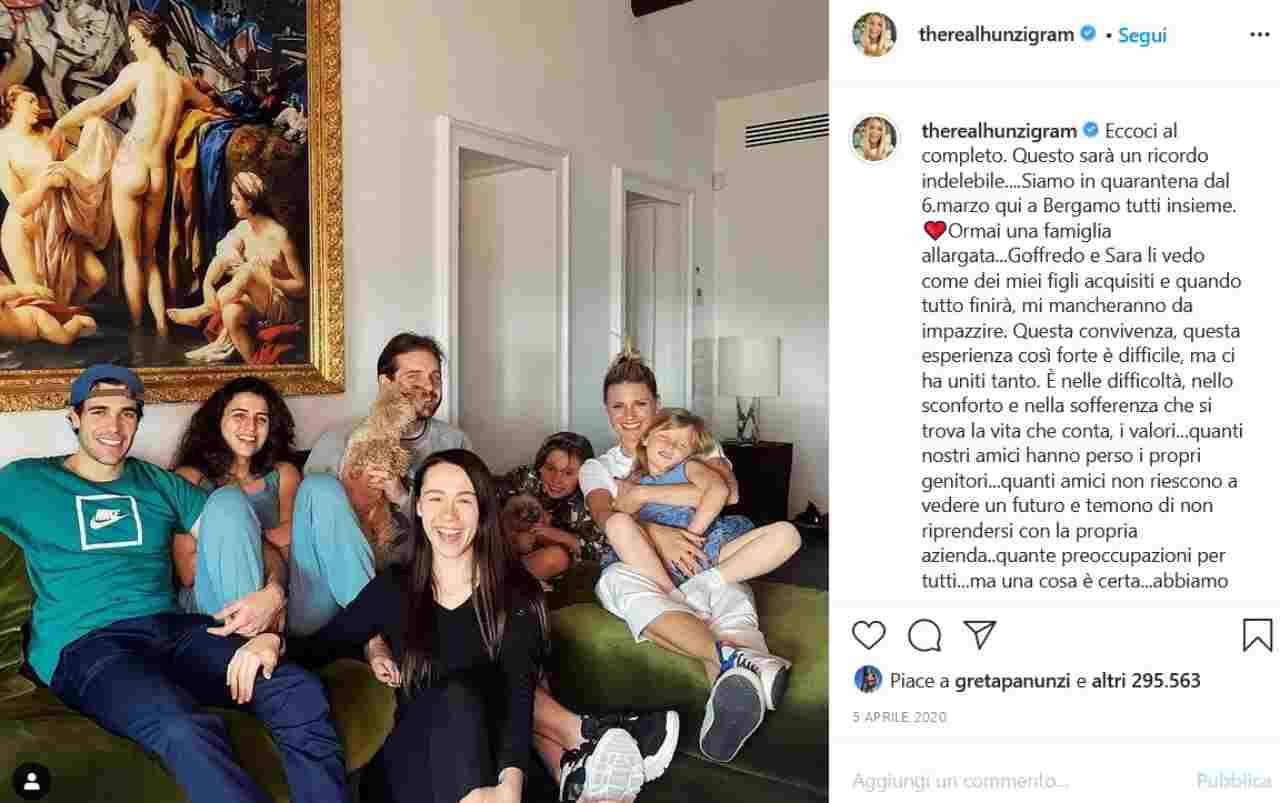1280x803 pixels.
Task: Open therealhunzigram username in caption
Action: (999, 131)
